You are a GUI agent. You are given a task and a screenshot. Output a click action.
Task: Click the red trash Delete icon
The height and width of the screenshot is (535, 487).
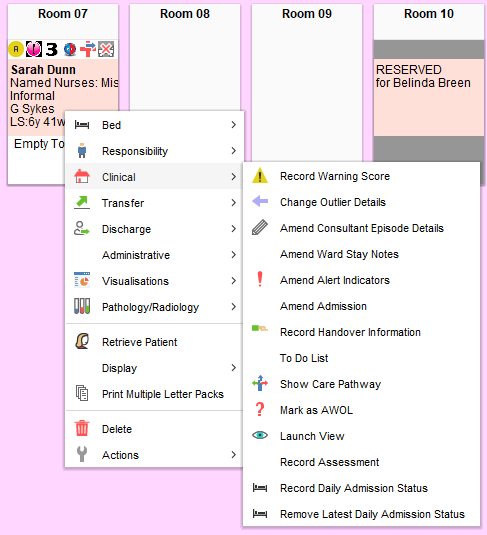pos(82,429)
